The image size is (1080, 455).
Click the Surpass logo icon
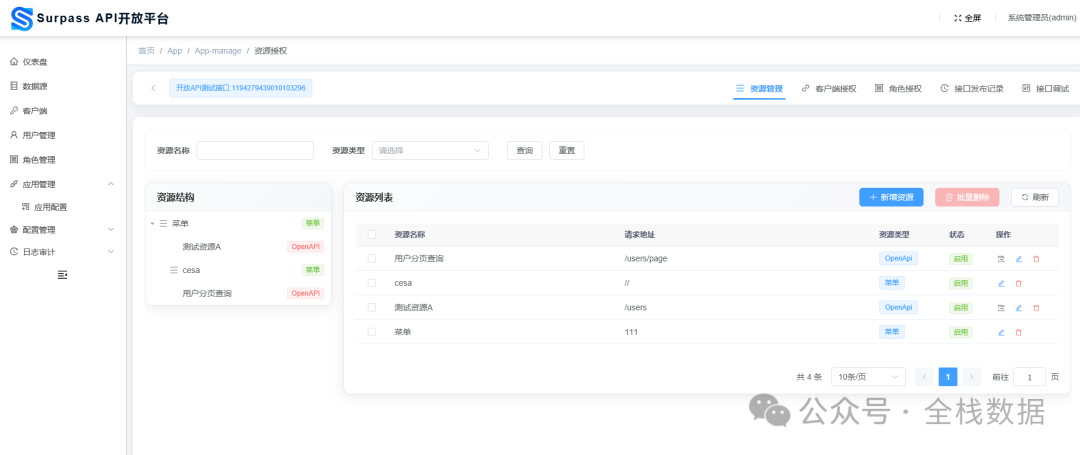coord(21,18)
